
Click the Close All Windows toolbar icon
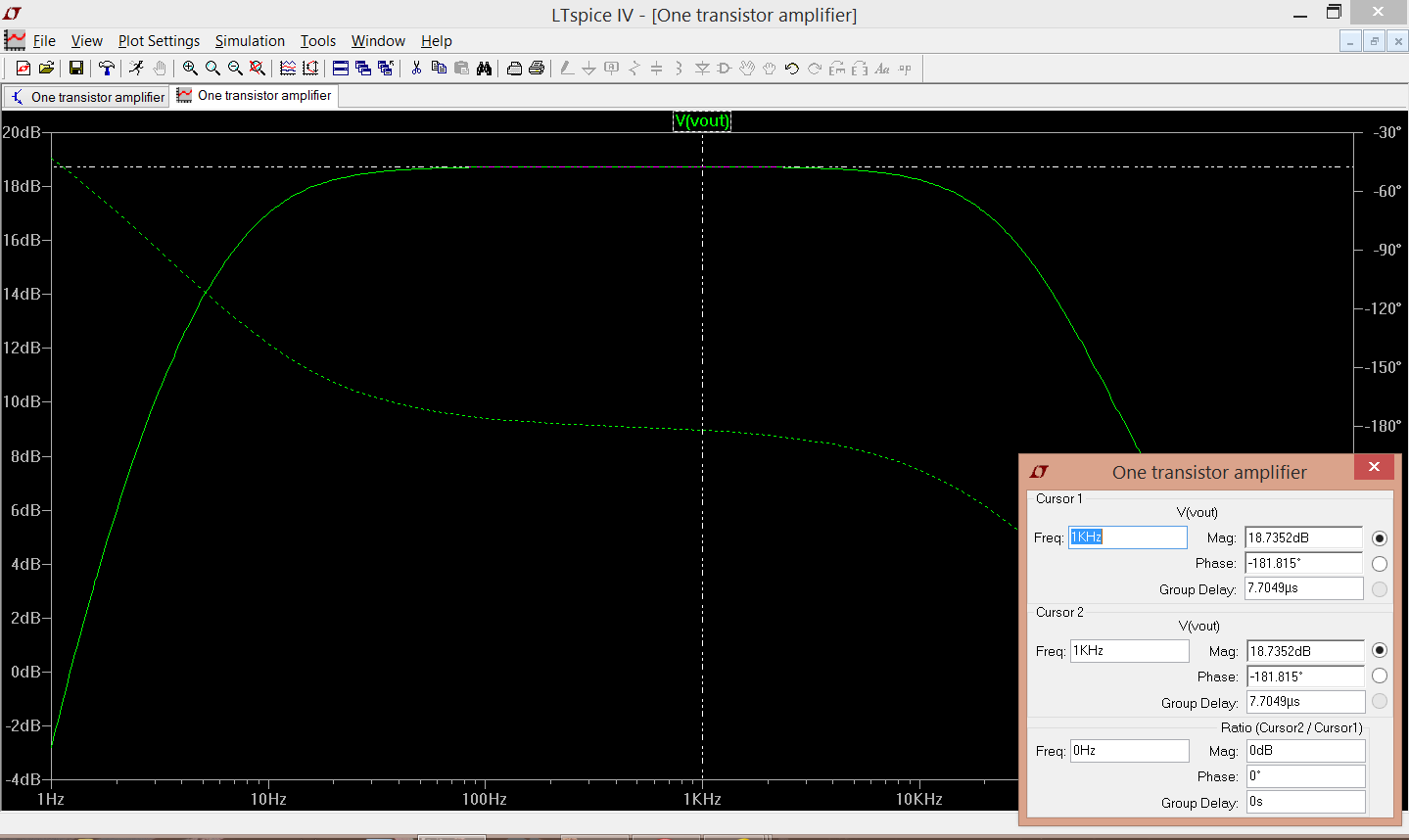click(x=386, y=68)
